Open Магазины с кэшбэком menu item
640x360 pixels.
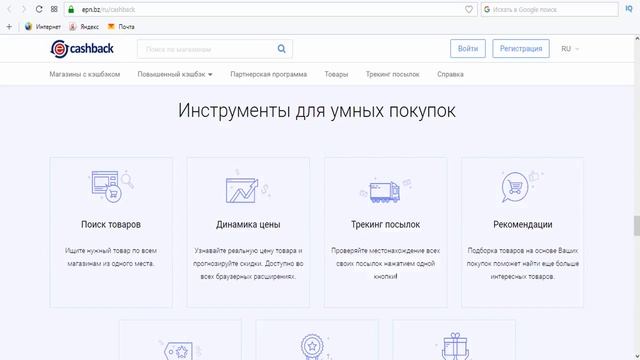(x=85, y=74)
